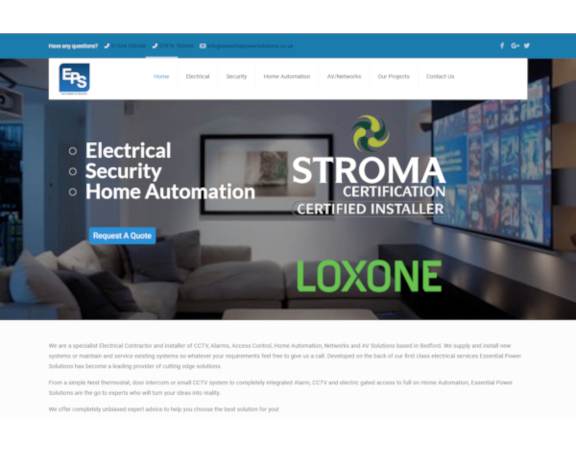Open the Security navigation item
576x450 pixels.
pyautogui.click(x=237, y=76)
